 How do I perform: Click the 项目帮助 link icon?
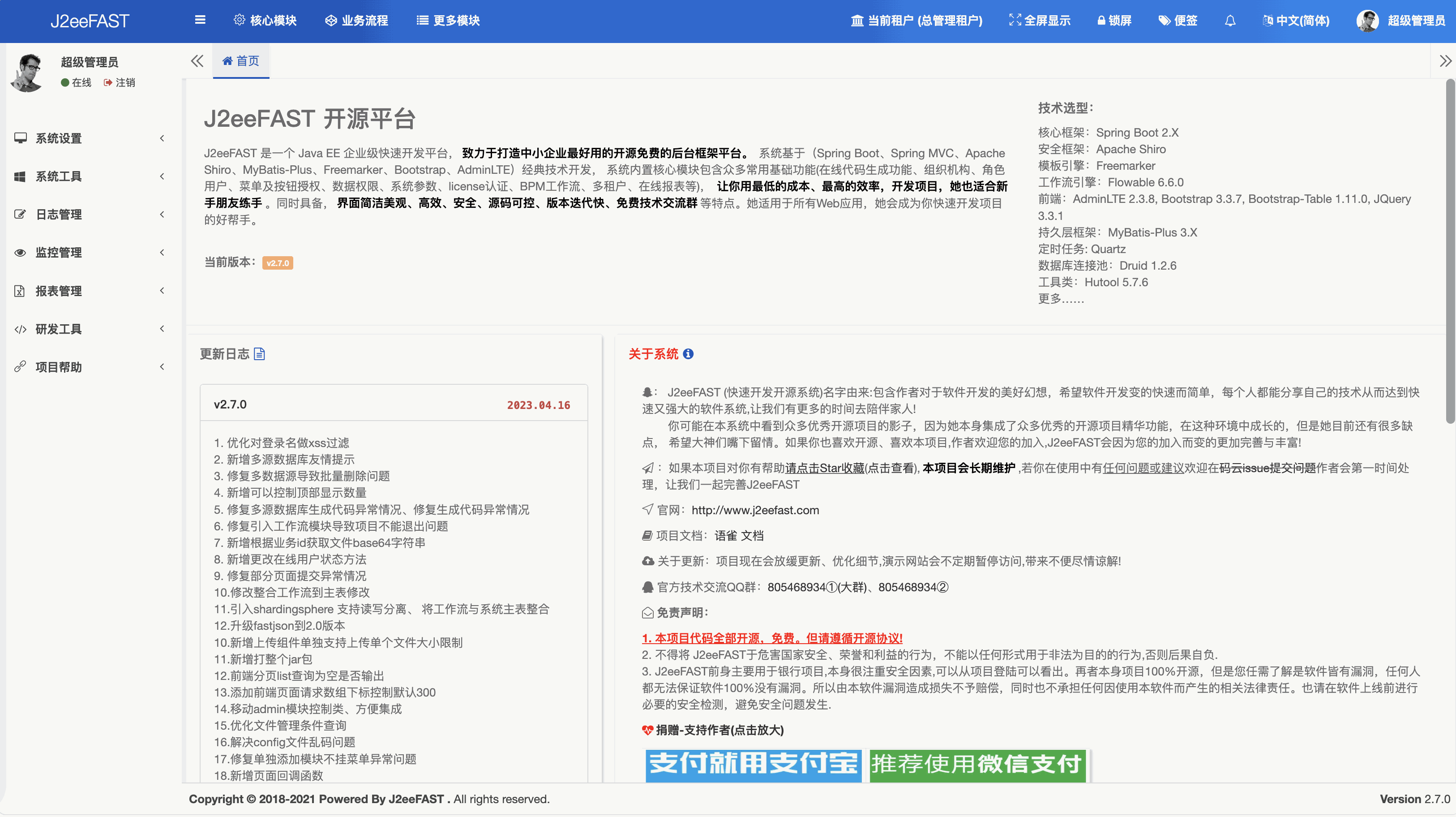(20, 367)
